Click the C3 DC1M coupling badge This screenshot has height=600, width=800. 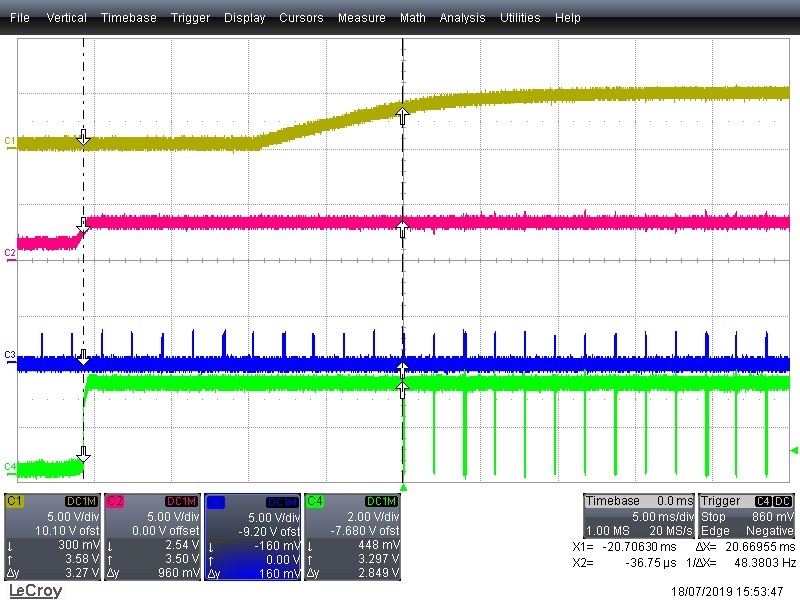282,502
